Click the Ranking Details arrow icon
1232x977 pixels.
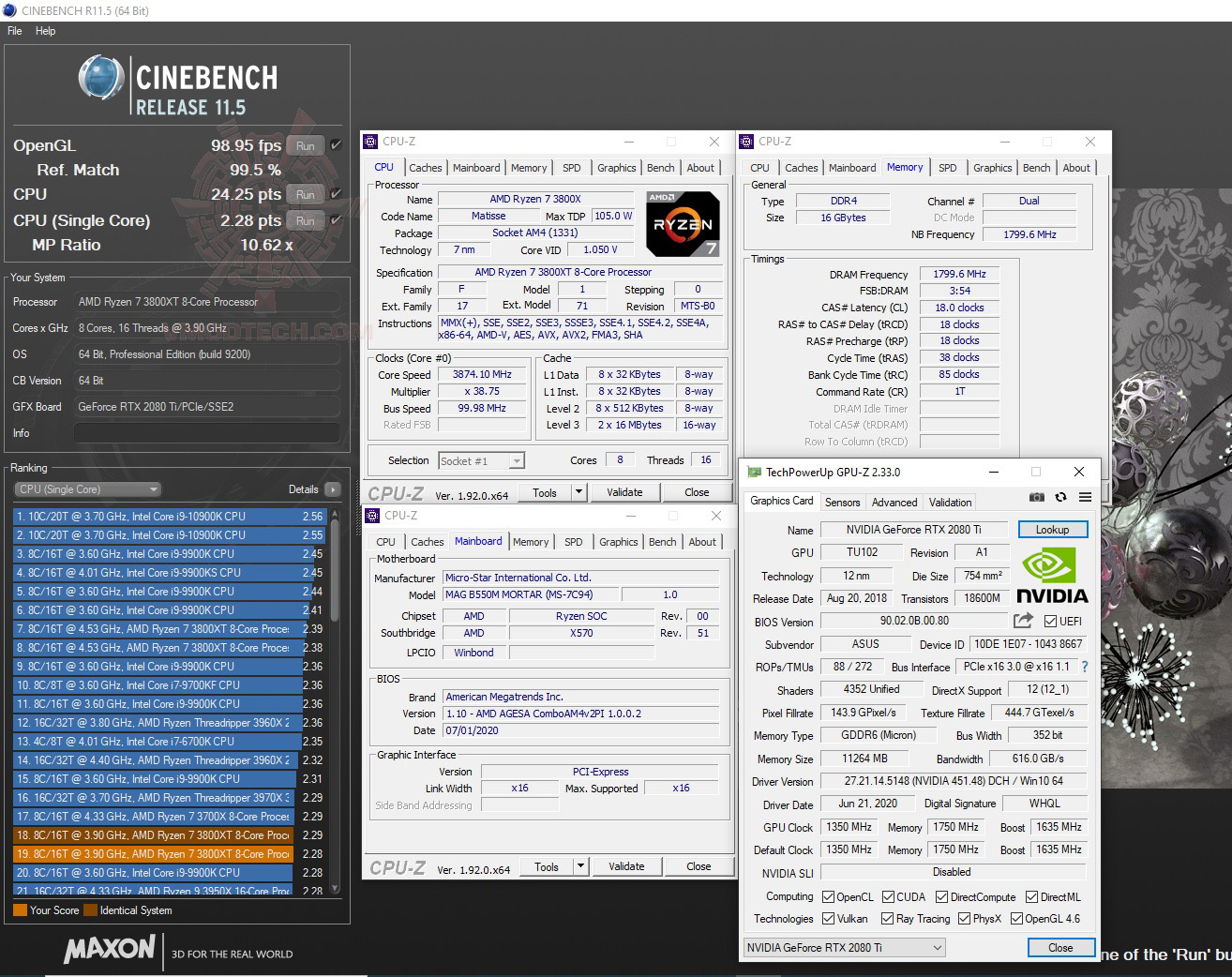coord(333,489)
